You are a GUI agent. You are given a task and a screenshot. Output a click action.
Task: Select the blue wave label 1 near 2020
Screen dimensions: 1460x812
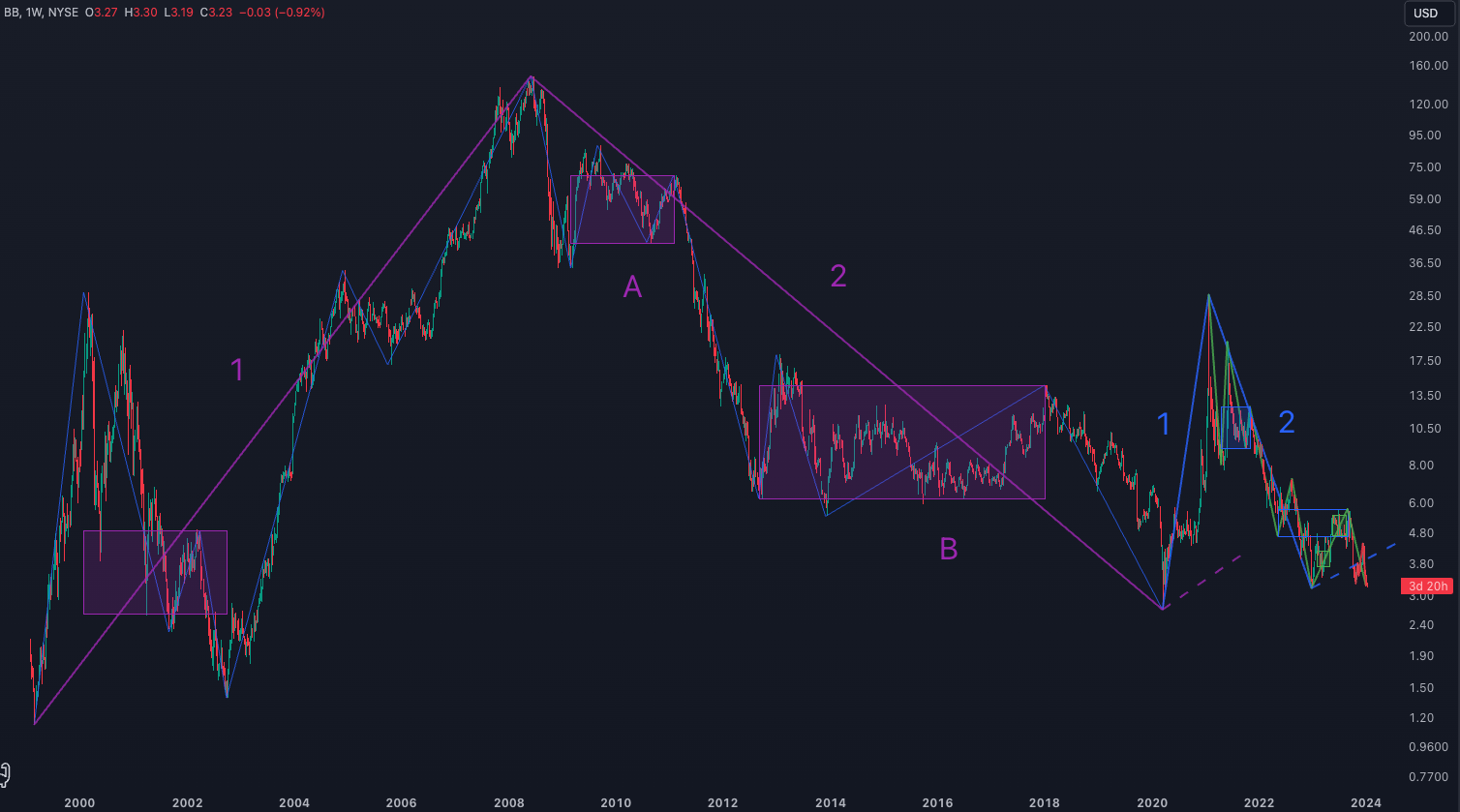(1164, 424)
